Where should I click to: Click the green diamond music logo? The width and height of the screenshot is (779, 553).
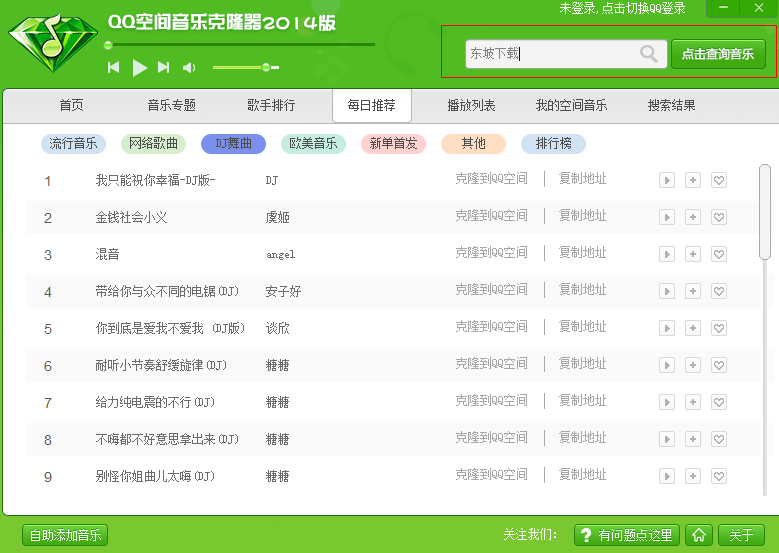click(x=53, y=44)
